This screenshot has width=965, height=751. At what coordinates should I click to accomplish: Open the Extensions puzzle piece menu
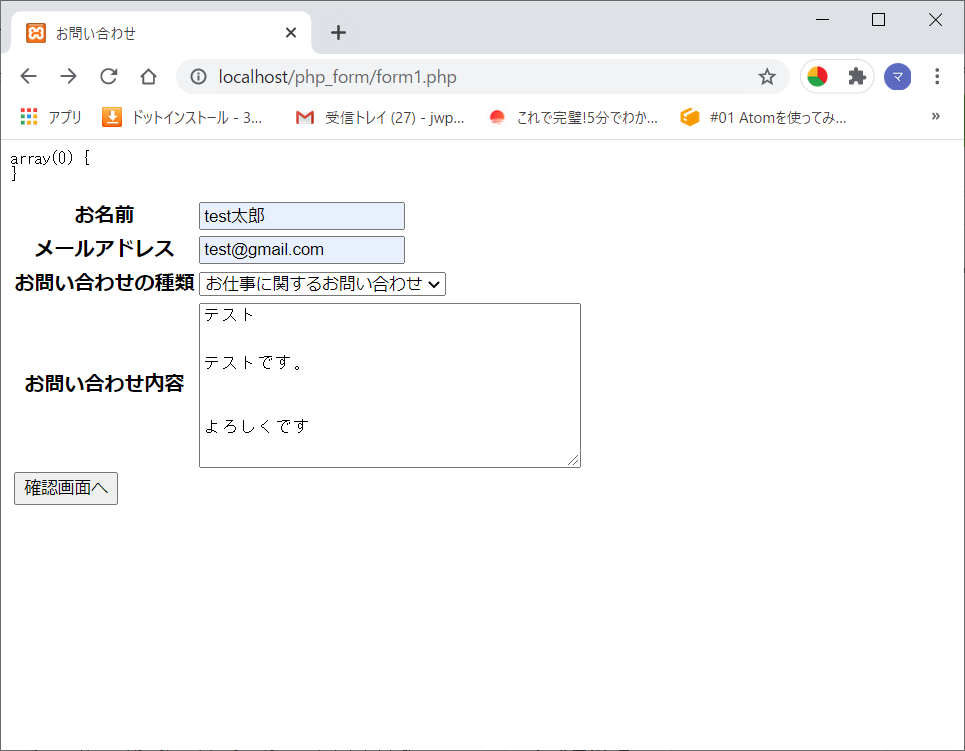click(857, 76)
